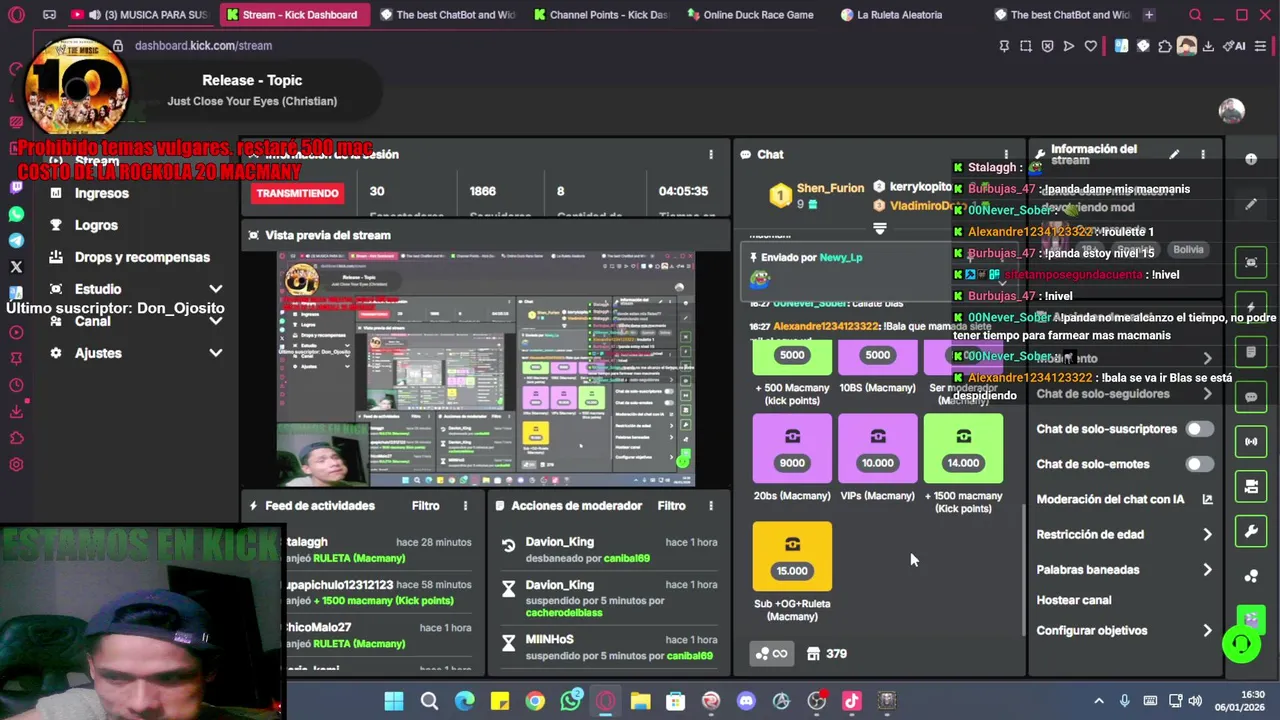Click the green headset support icon
The image size is (1280, 720).
click(1241, 644)
